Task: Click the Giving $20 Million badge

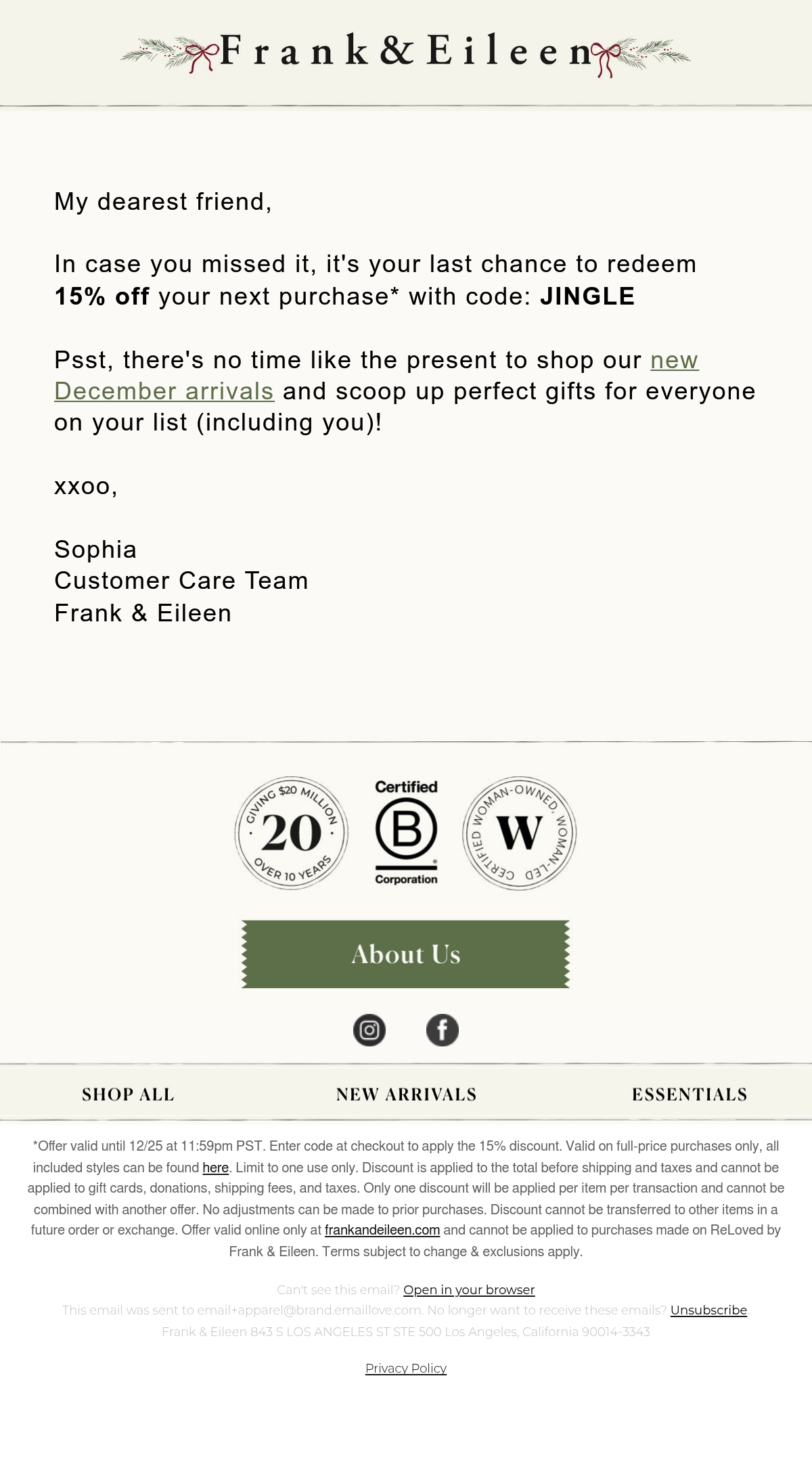Action: click(292, 833)
